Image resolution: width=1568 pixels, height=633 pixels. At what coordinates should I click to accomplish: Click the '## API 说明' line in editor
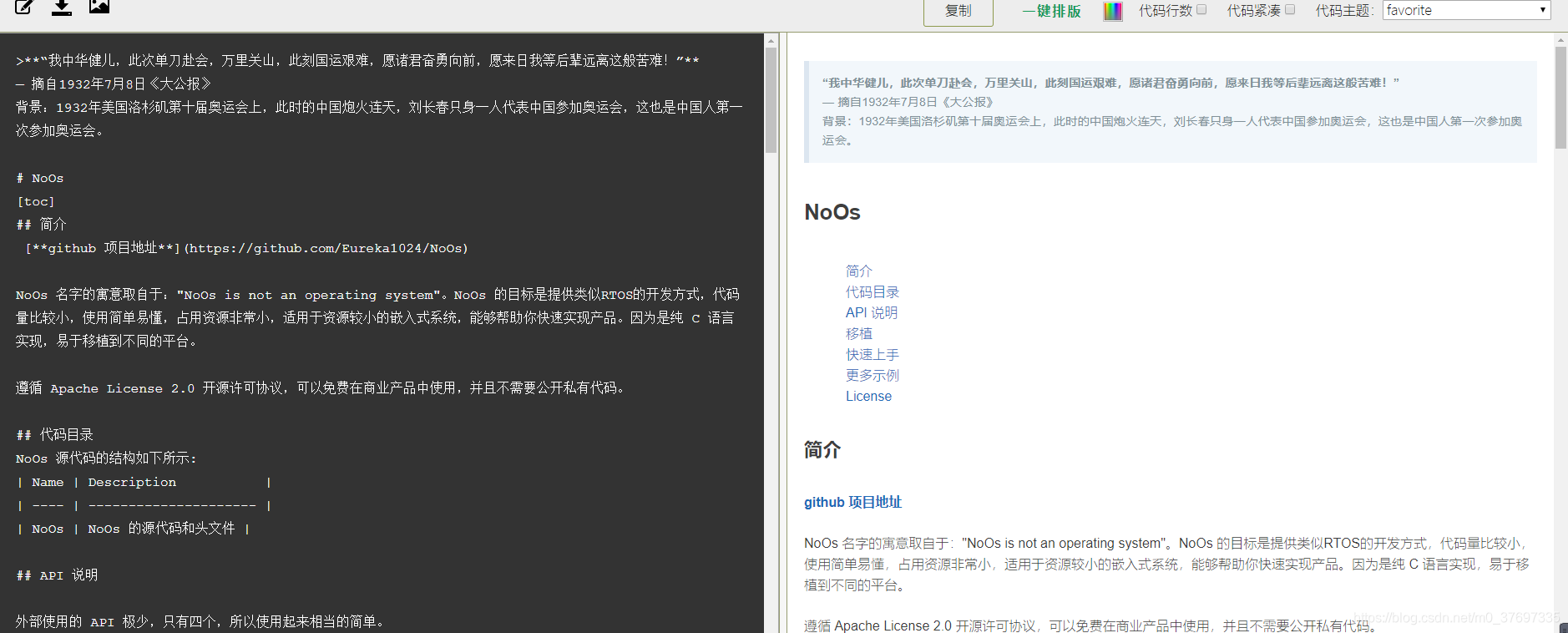tap(57, 575)
